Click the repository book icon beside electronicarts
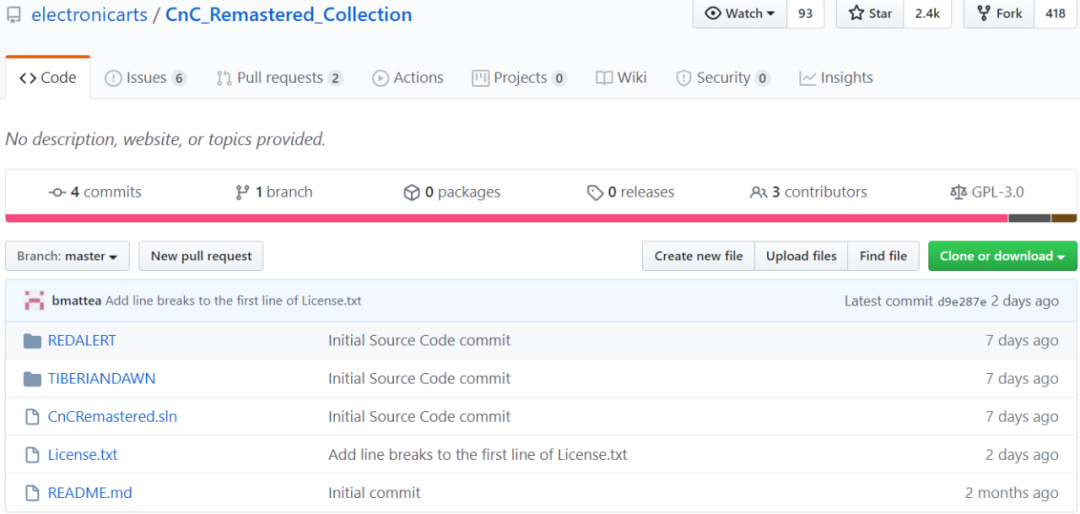 tap(14, 15)
